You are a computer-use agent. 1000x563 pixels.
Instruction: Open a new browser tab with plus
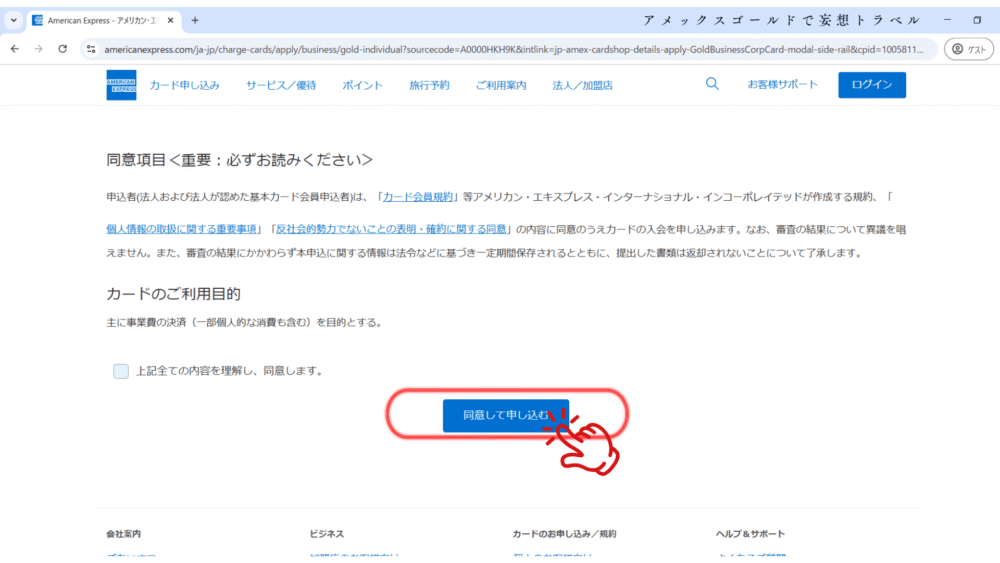(195, 20)
